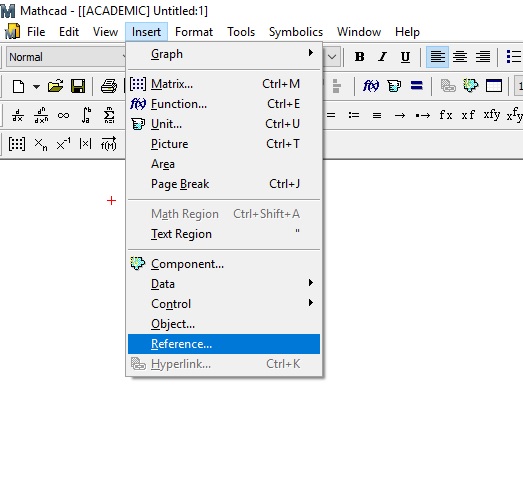The height and width of the screenshot is (495, 523).
Task: Toggle bulleted list formatting
Action: tap(514, 57)
